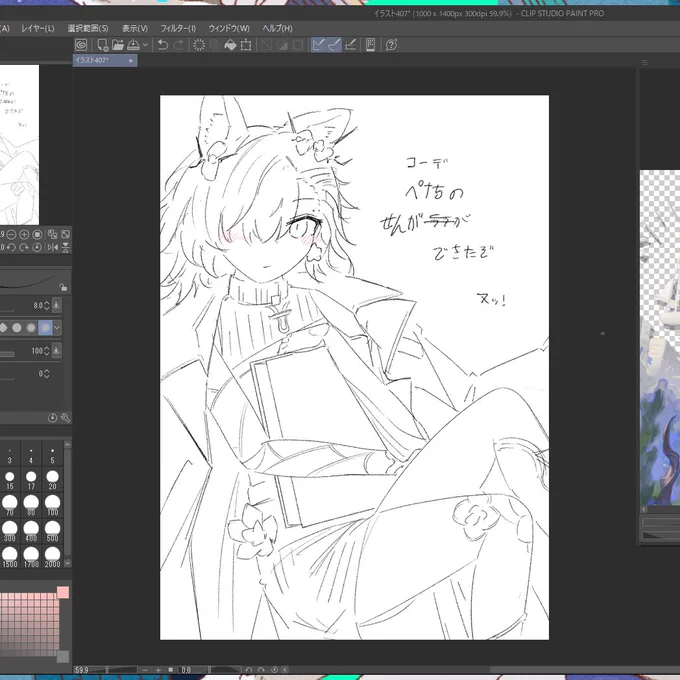The width and height of the screenshot is (680, 680).
Task: Click Navigator fit to navigator icon
Action: 65,235
